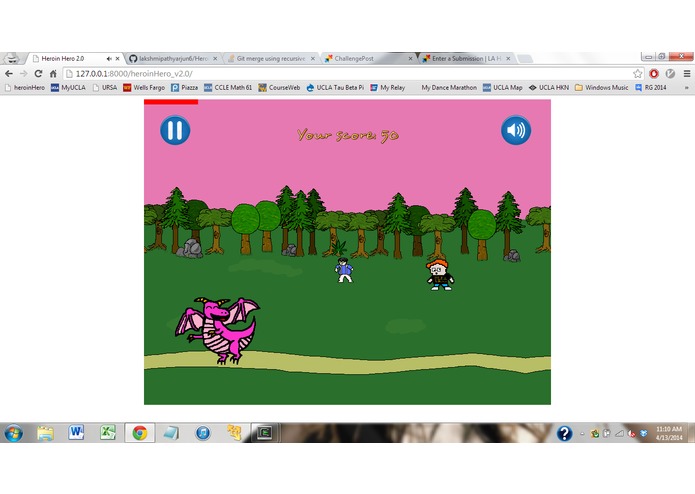
Task: Close the Git merge using recursive tab
Action: coord(312,58)
